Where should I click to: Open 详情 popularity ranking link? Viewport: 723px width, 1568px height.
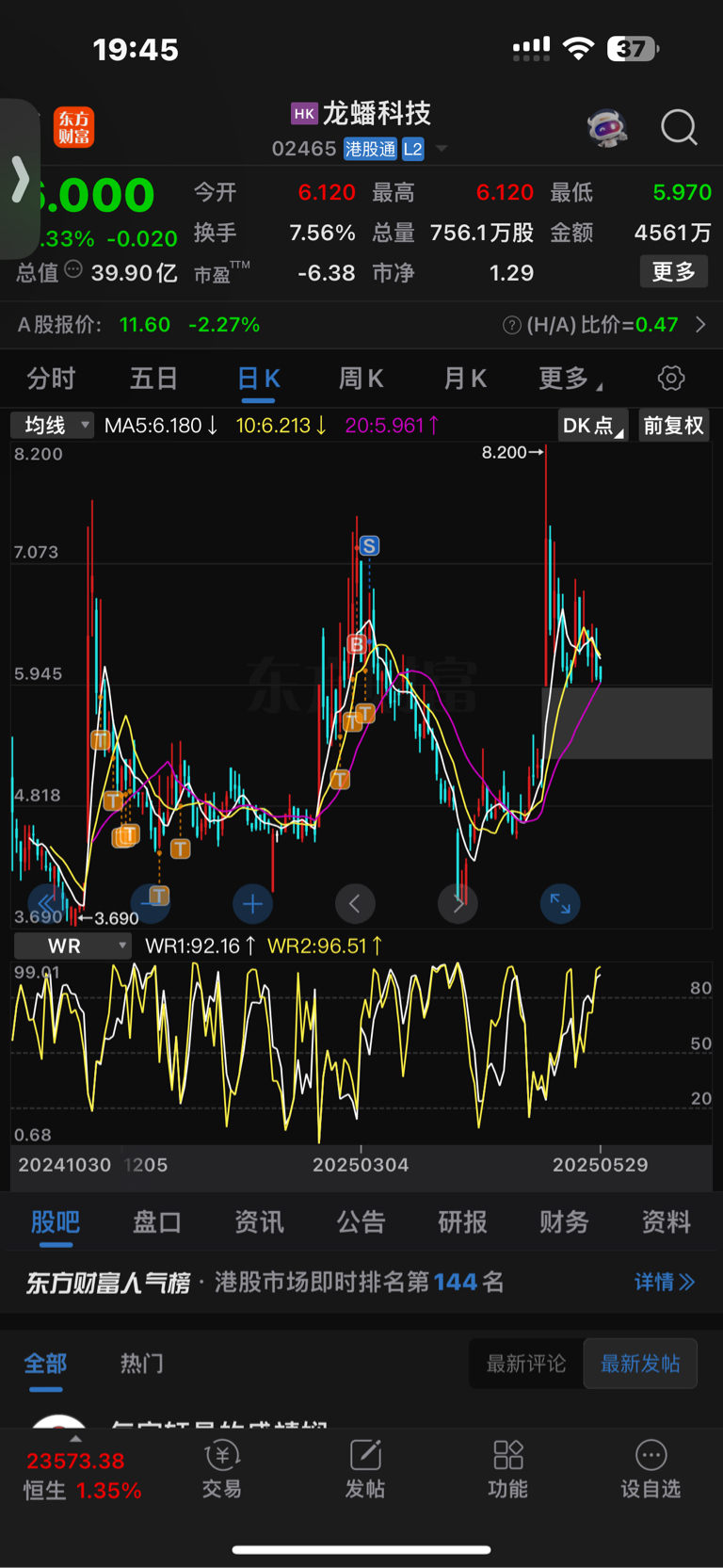tap(664, 1282)
